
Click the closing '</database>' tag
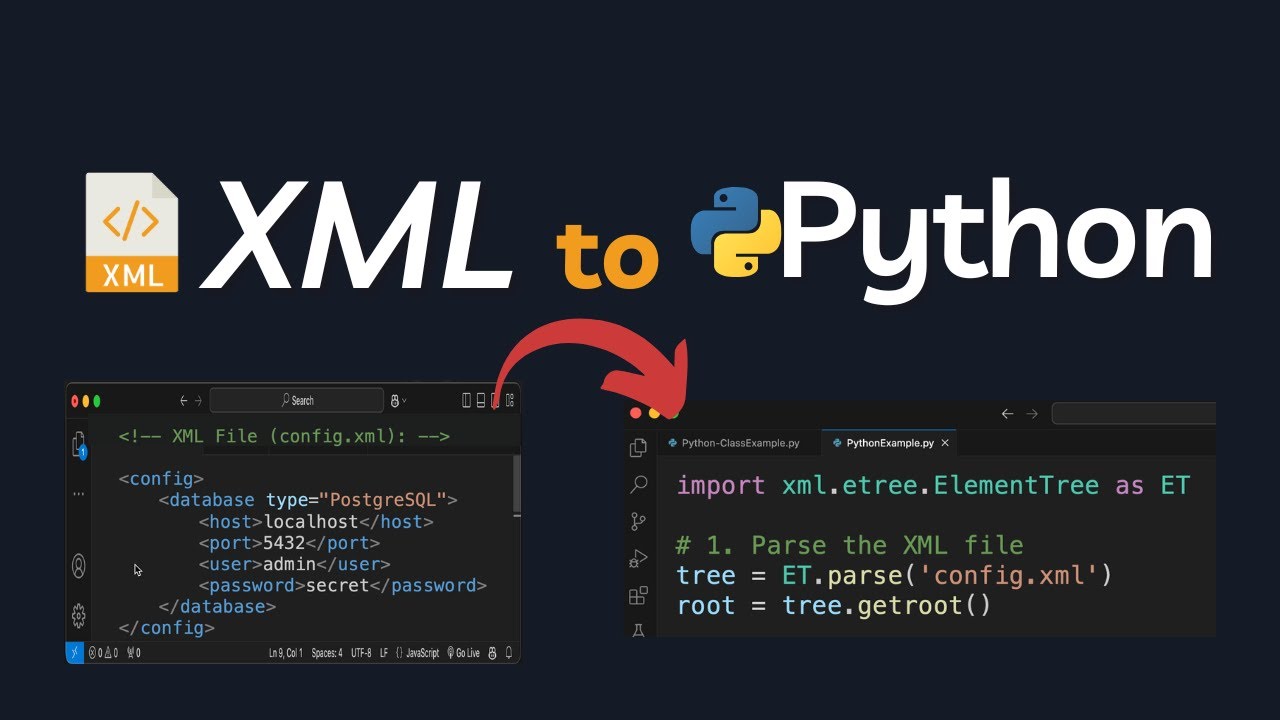[x=217, y=606]
